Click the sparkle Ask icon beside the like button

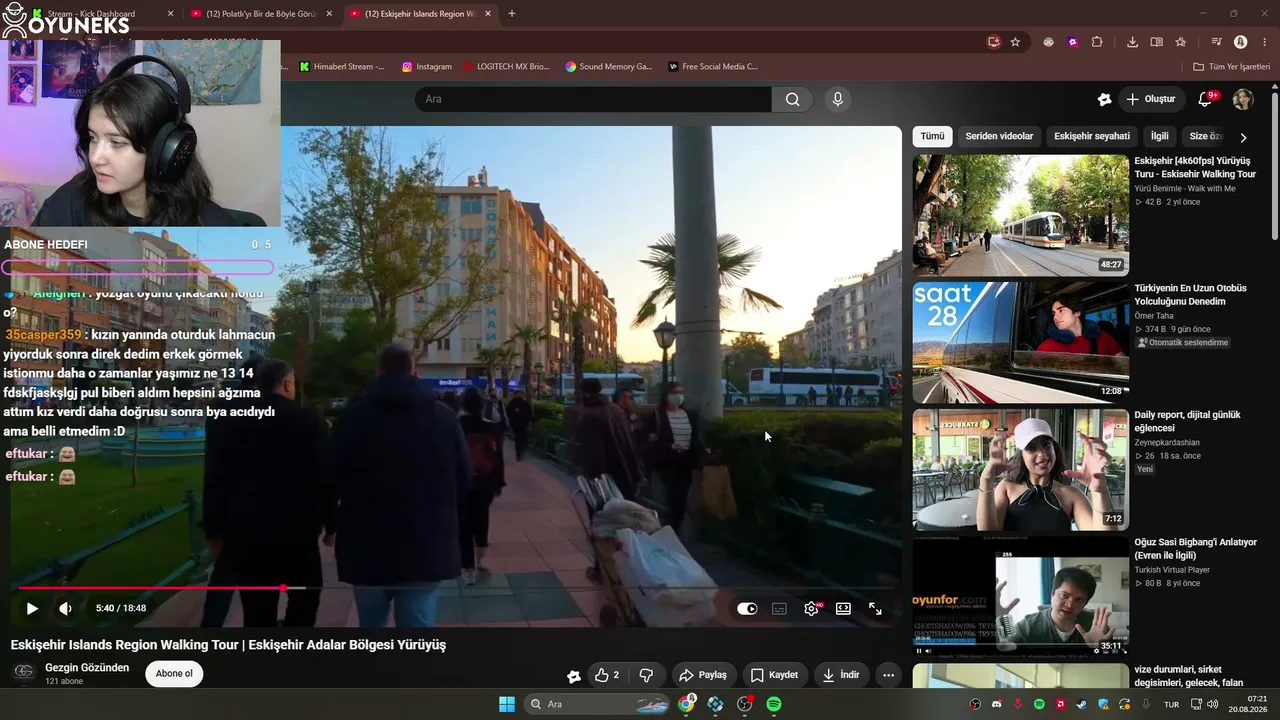[x=573, y=676]
